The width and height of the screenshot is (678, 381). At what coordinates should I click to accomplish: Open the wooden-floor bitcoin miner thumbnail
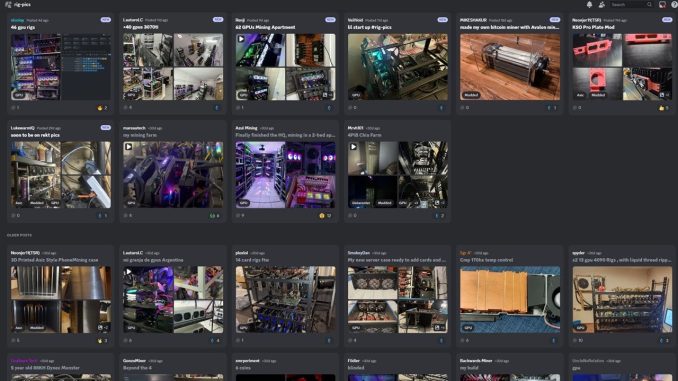510,67
